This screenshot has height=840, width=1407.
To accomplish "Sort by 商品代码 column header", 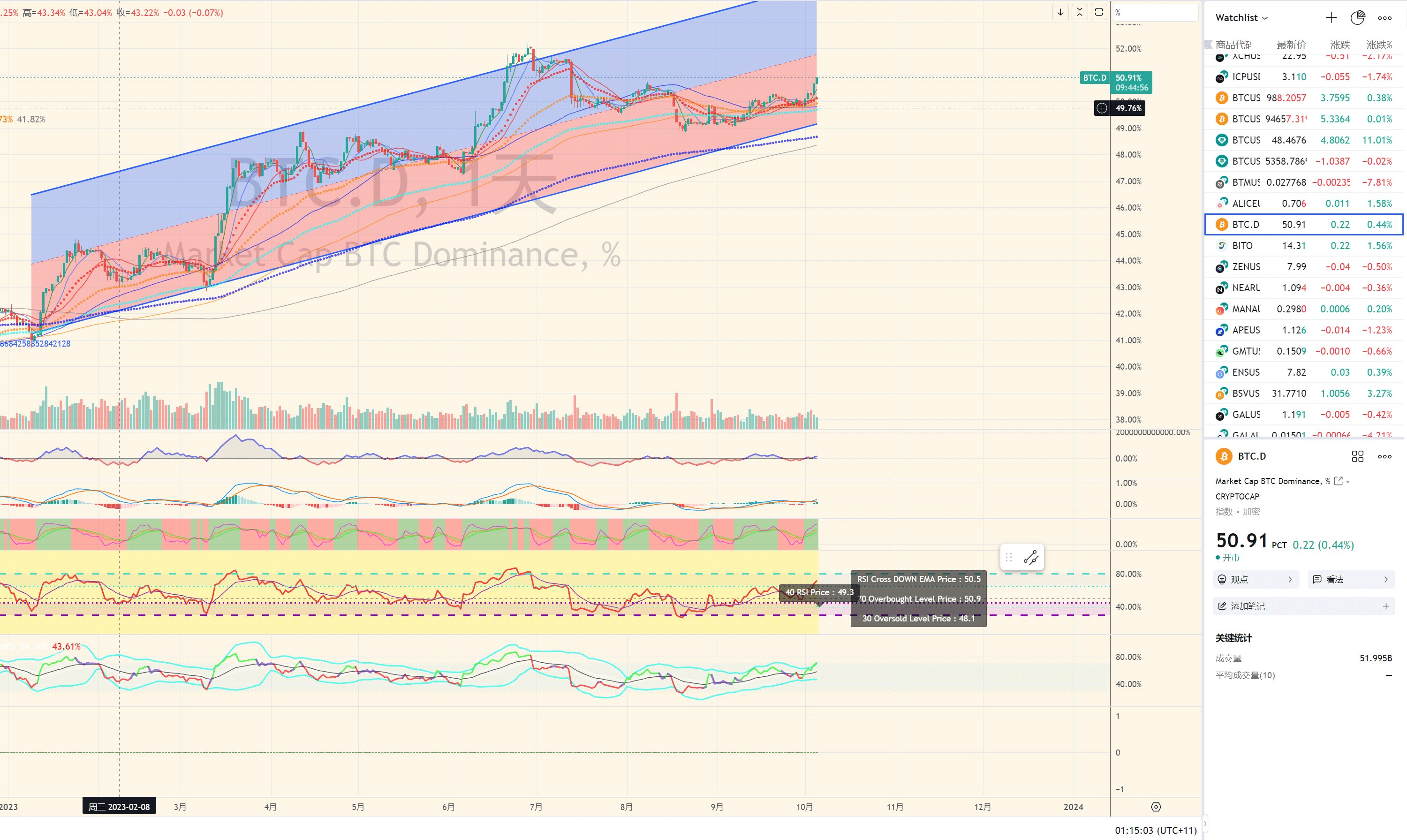I will 1233,45.
